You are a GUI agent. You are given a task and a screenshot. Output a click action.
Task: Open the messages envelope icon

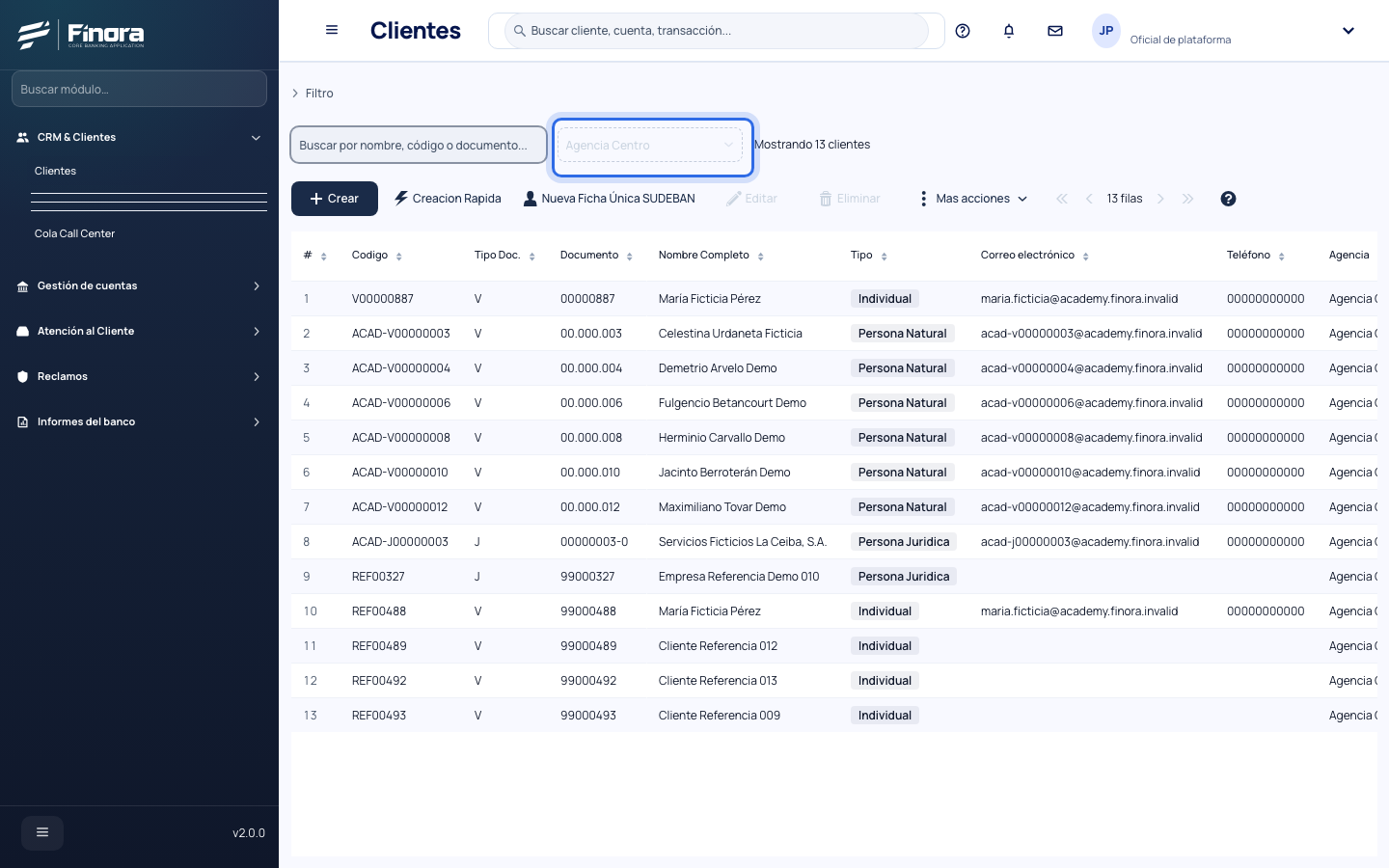coord(1055,31)
